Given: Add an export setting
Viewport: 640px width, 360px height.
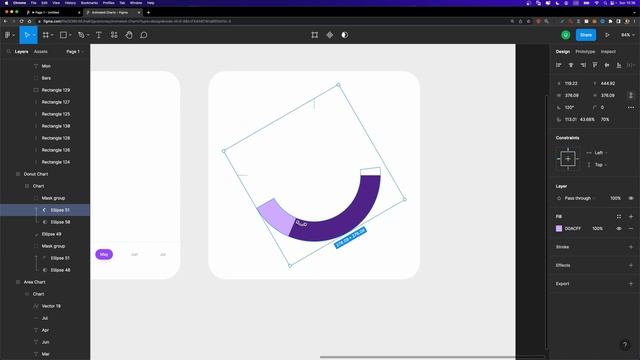Looking at the screenshot, I should (x=631, y=284).
